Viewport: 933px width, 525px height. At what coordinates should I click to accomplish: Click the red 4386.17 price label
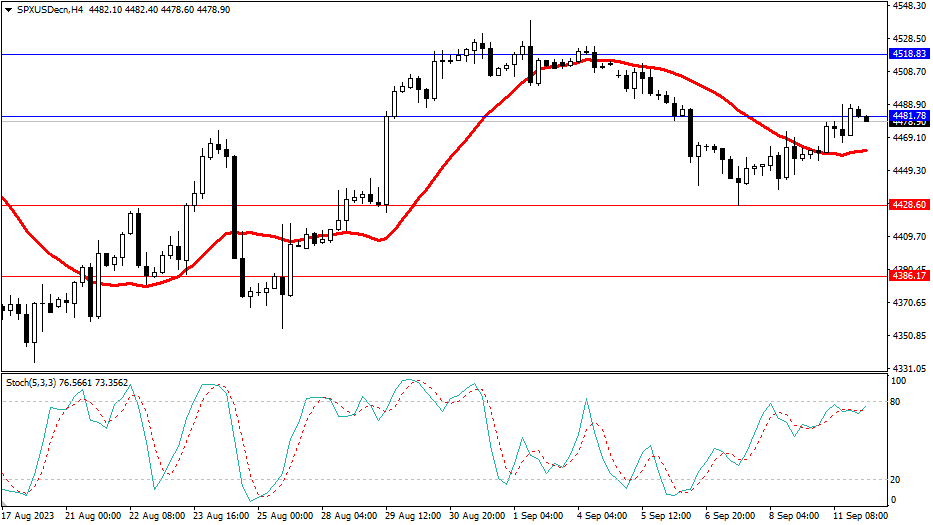tap(909, 275)
